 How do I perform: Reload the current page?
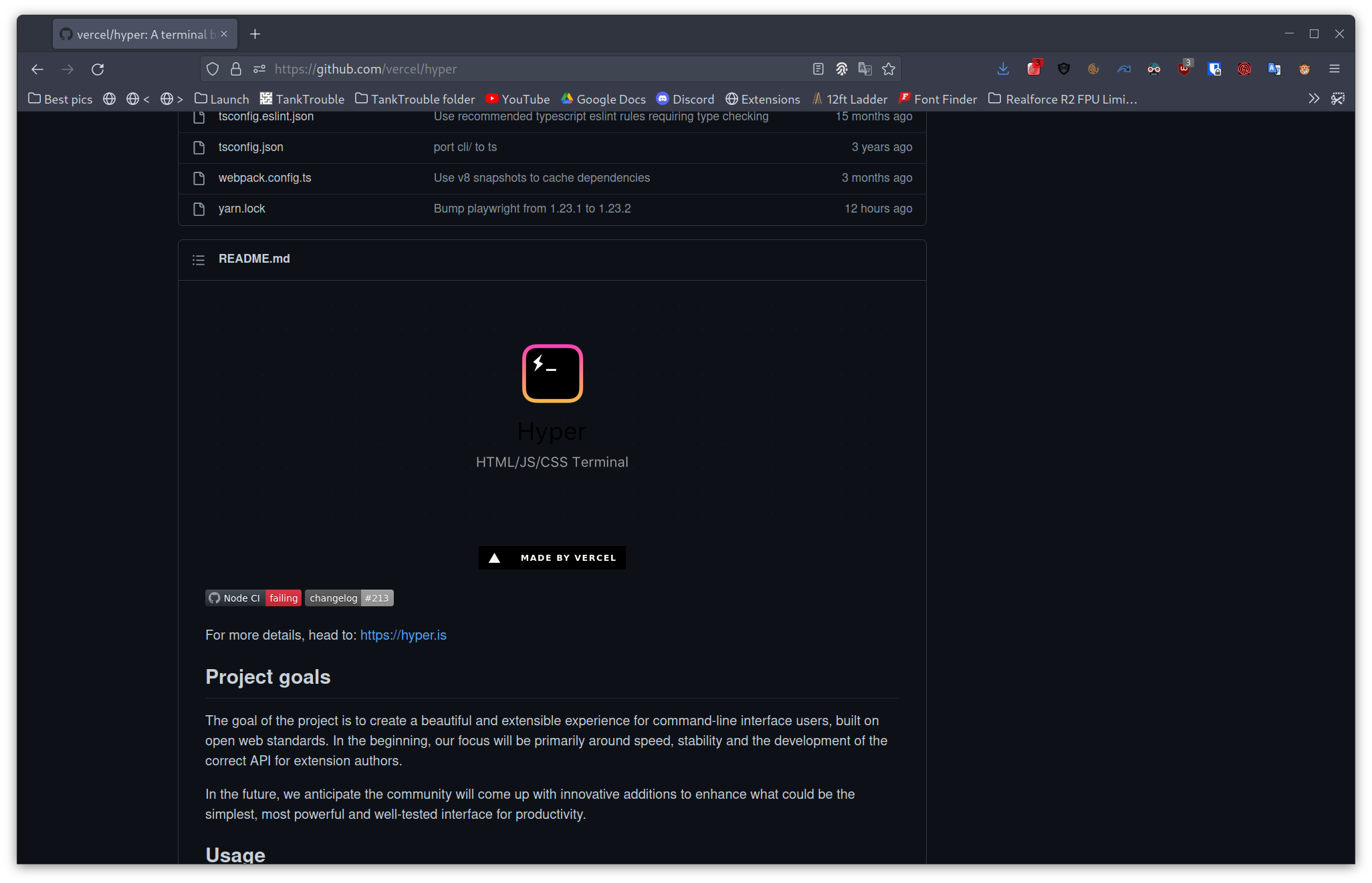pyautogui.click(x=98, y=69)
